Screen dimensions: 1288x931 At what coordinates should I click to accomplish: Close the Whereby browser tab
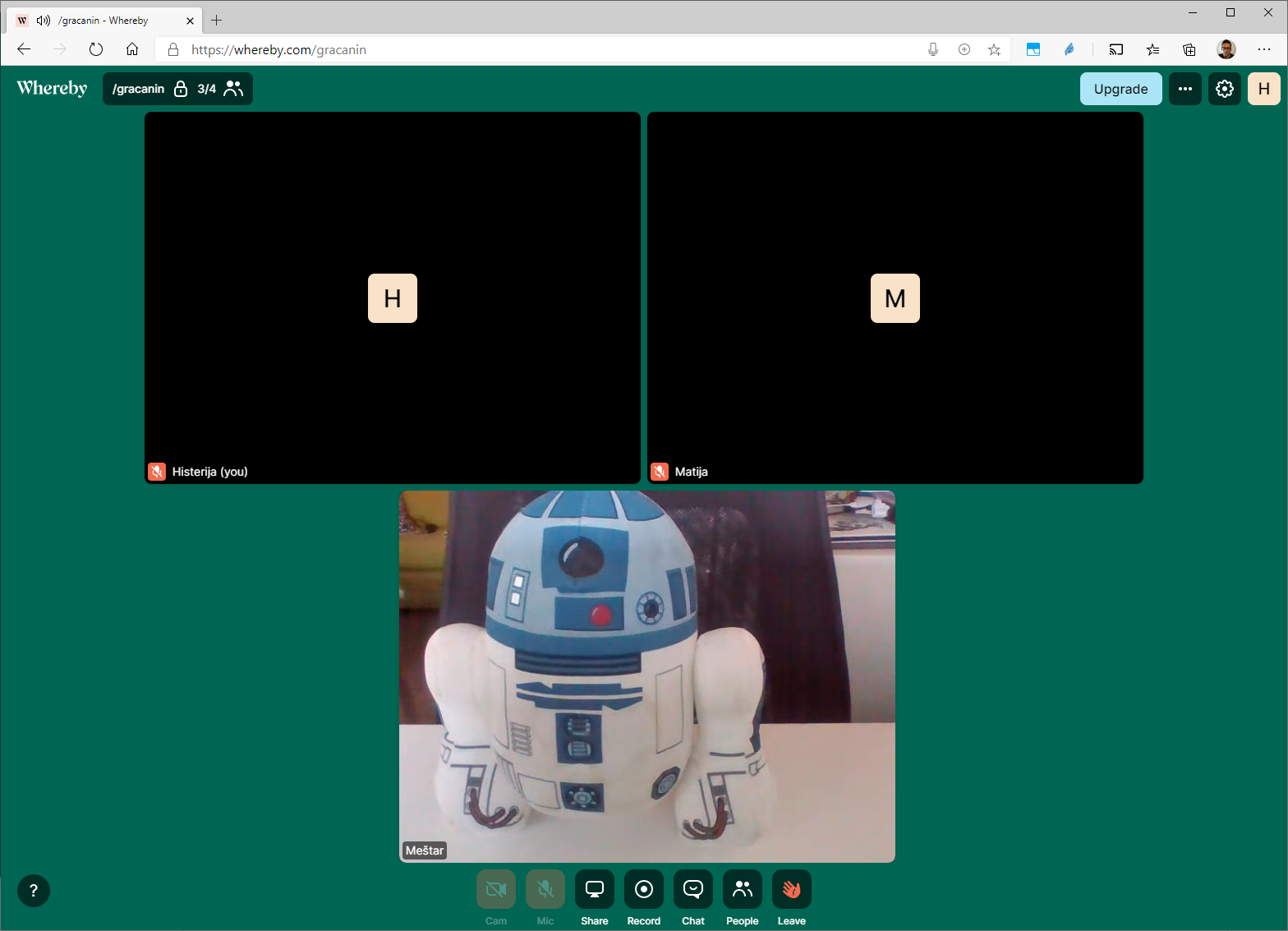190,21
